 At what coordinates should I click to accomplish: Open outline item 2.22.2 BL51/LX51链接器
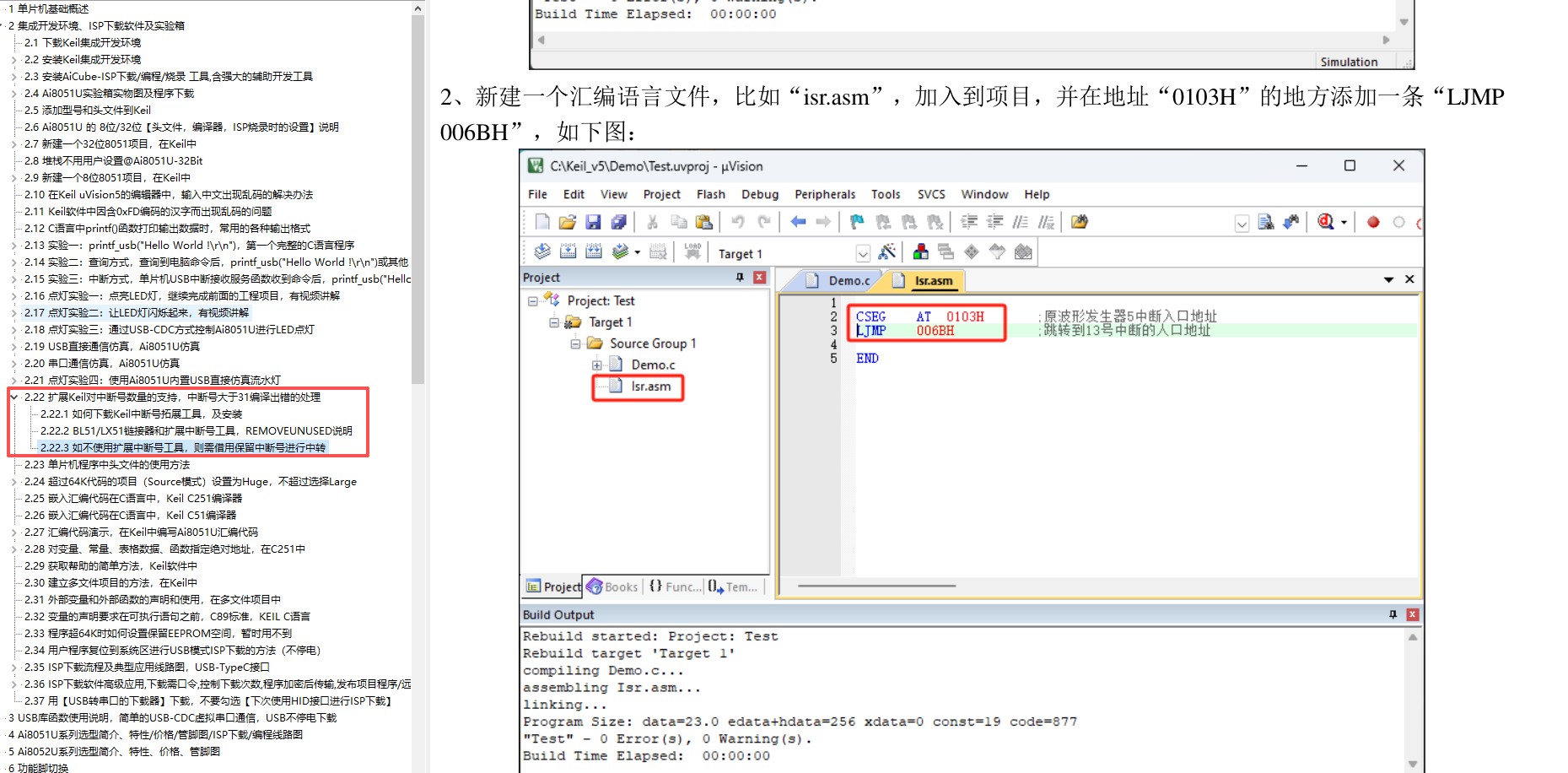tap(196, 430)
